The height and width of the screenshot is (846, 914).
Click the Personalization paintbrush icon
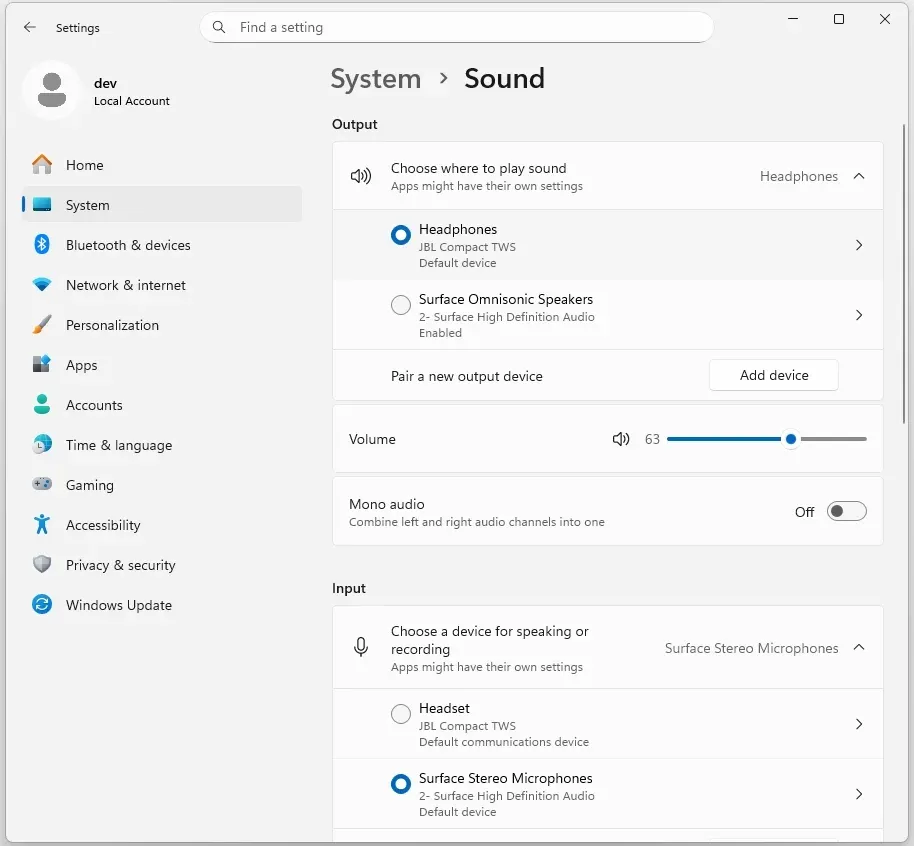pyautogui.click(x=42, y=324)
